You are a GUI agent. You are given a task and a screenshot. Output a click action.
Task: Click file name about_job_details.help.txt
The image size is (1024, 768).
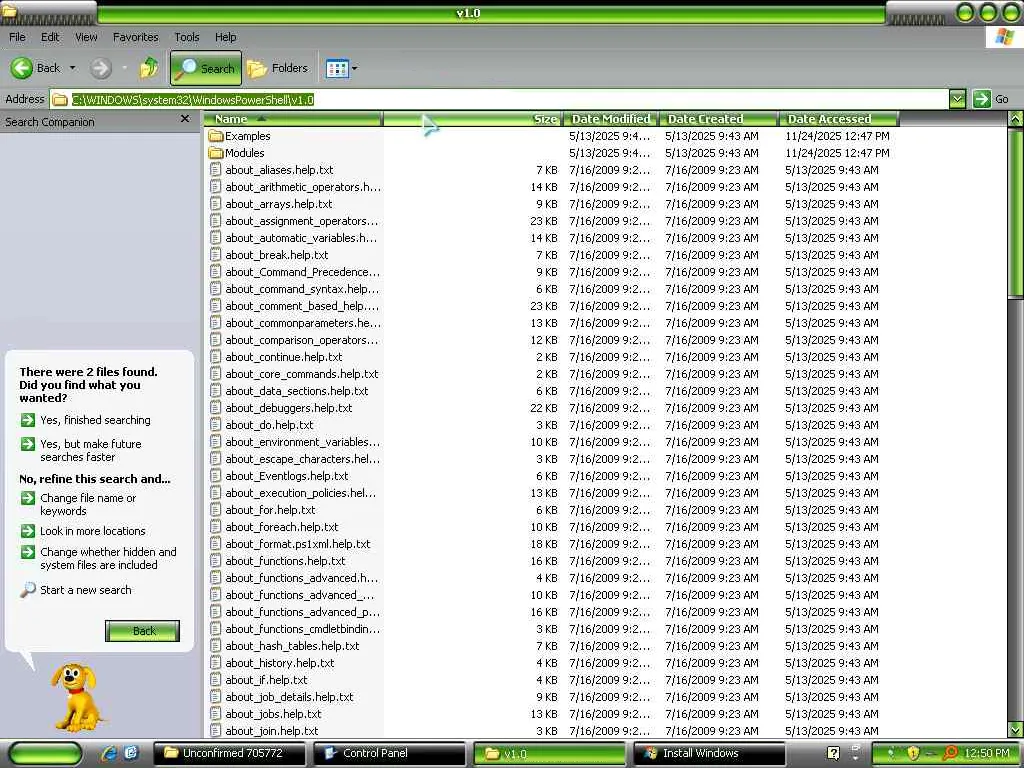pyautogui.click(x=289, y=697)
